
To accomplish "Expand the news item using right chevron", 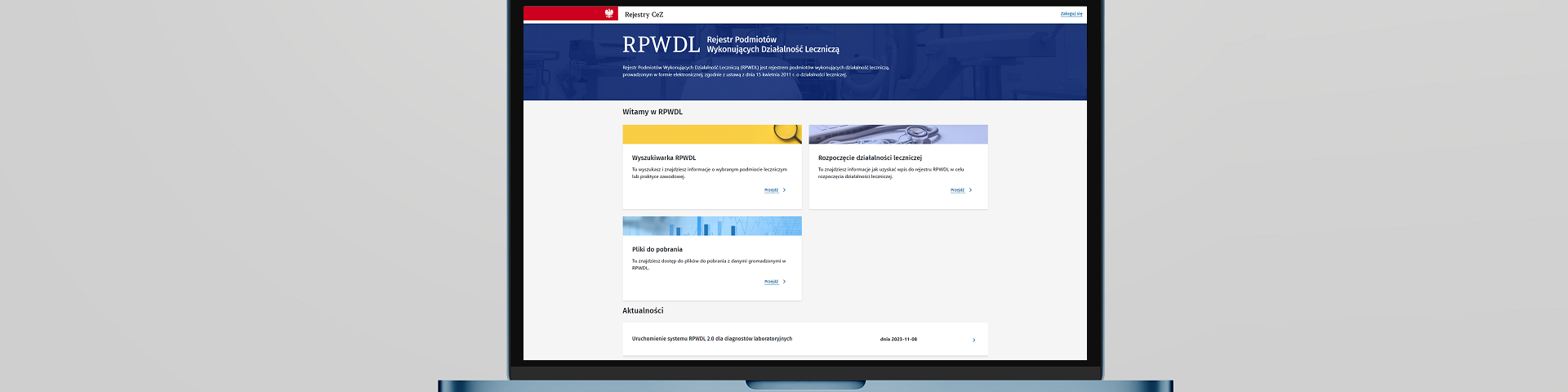I will (x=973, y=340).
